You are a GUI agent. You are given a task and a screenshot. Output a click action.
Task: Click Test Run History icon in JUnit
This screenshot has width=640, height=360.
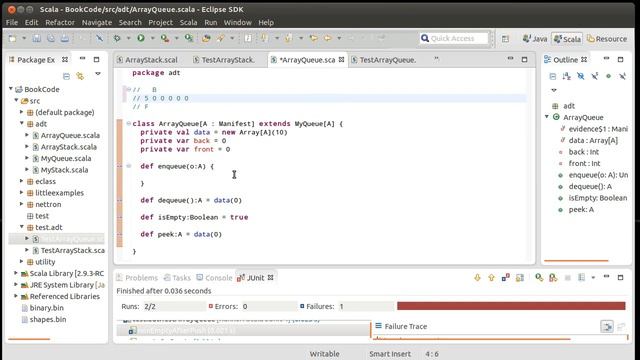pos(581,278)
